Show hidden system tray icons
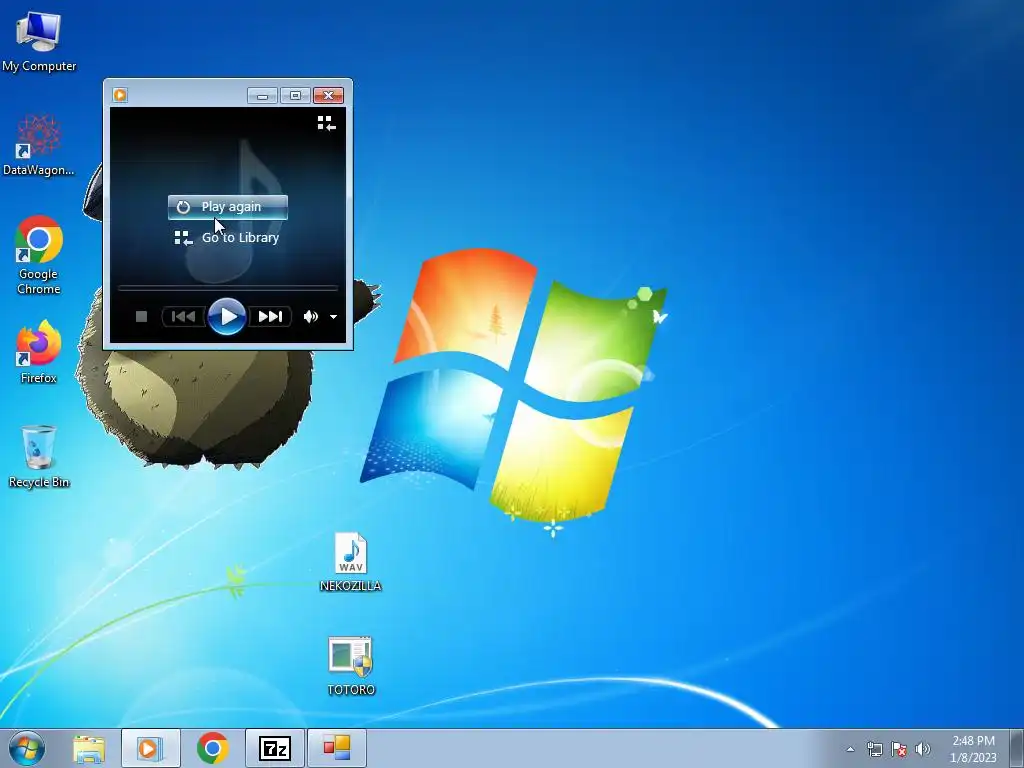 click(850, 749)
